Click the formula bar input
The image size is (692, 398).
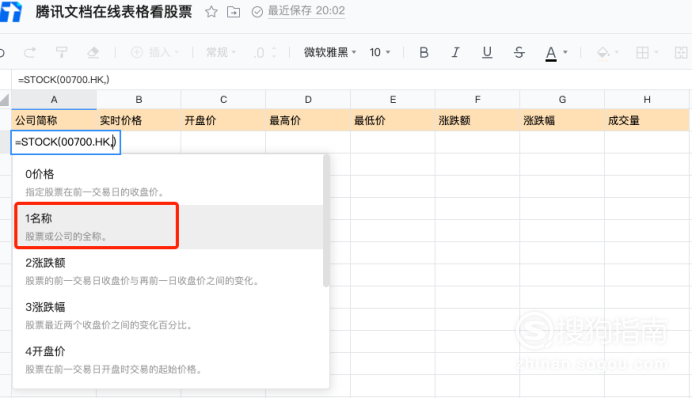[x=351, y=80]
